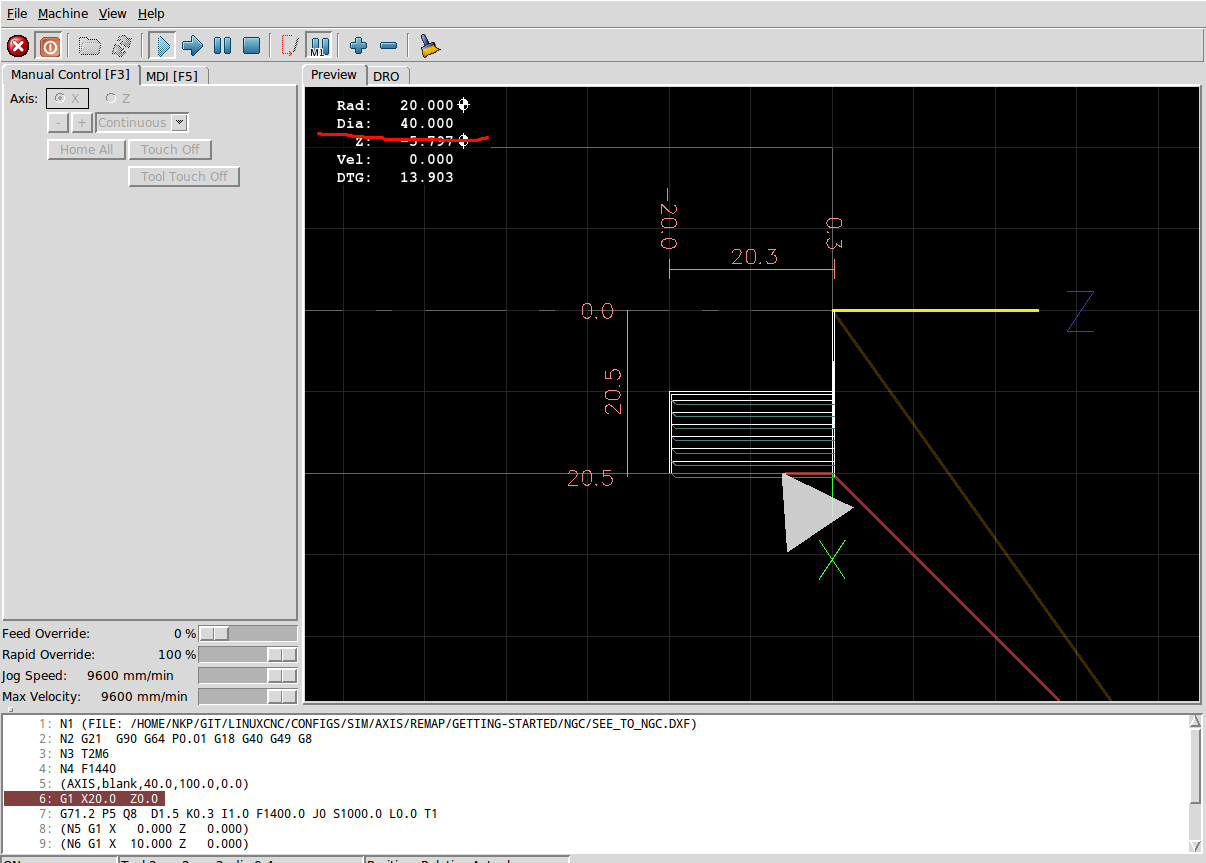Viewport: 1206px width, 863px height.
Task: Select highlighted line 'G1 X20.0 Z0.0'
Action: pyautogui.click(x=111, y=799)
